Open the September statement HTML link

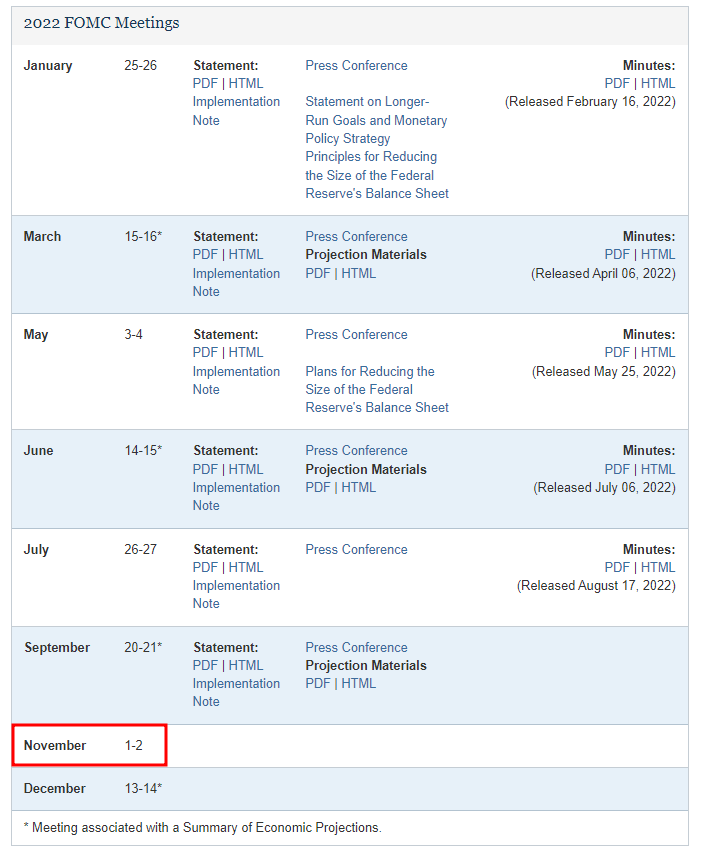point(246,666)
